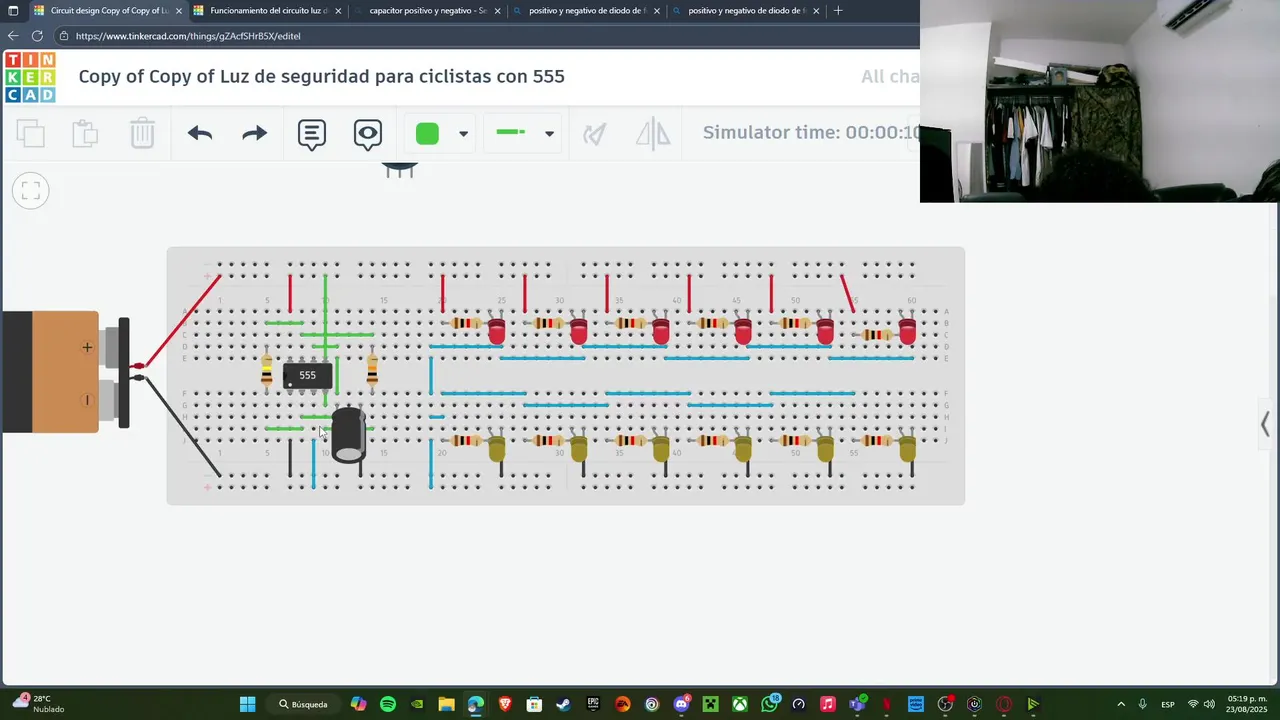The image size is (1280, 720).
Task: Click the Rotate tool icon
Action: tap(595, 133)
